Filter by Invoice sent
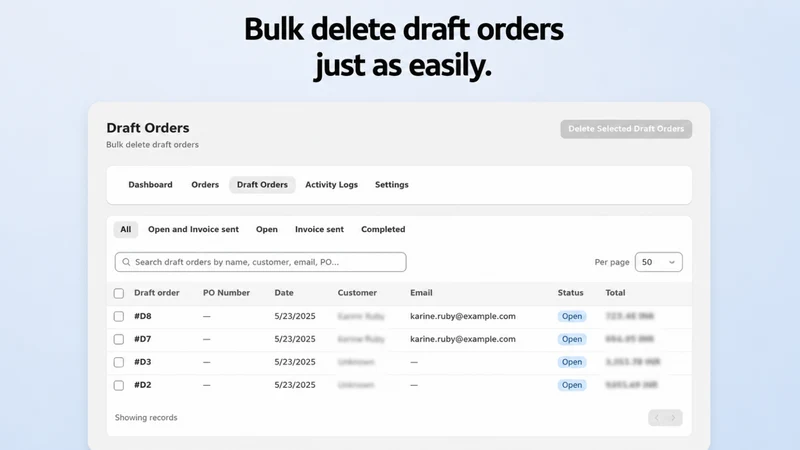Image resolution: width=800 pixels, height=450 pixels. [319, 230]
